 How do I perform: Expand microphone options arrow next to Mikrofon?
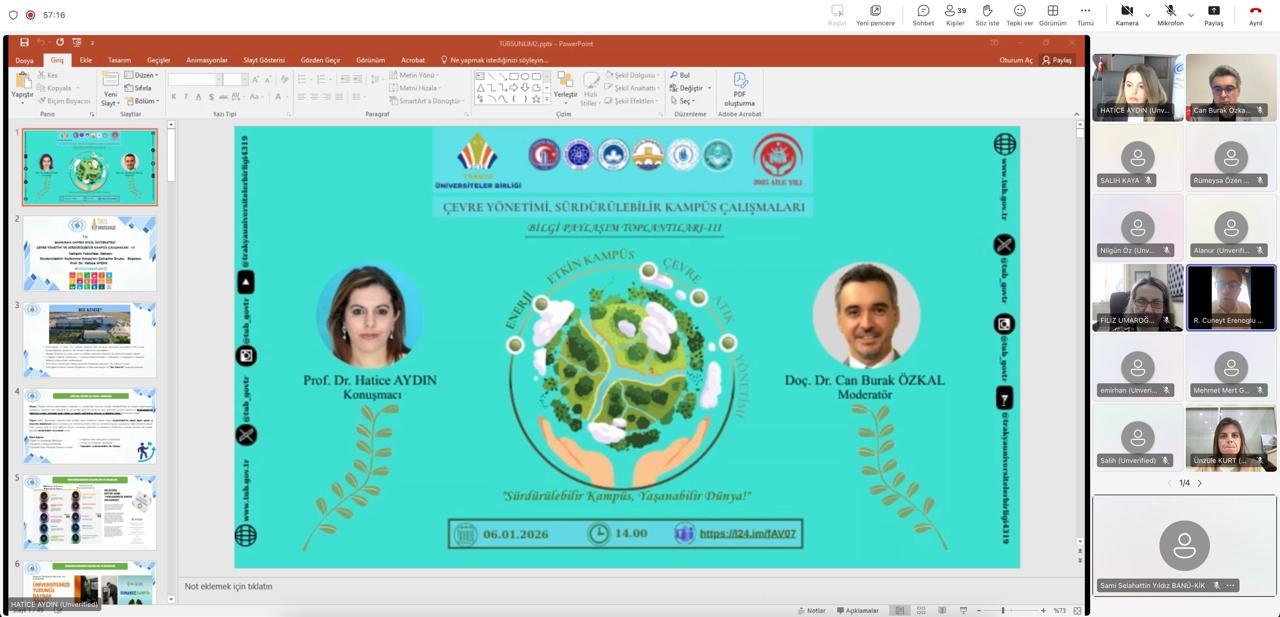(x=1191, y=15)
